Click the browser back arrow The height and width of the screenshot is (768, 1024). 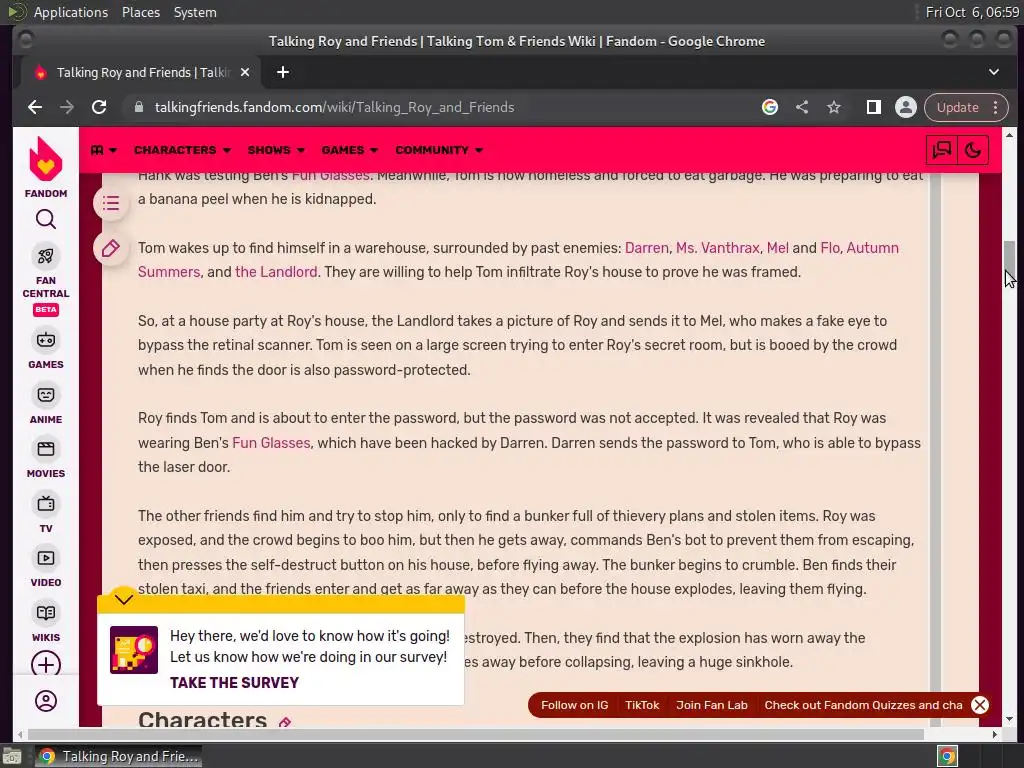point(35,107)
